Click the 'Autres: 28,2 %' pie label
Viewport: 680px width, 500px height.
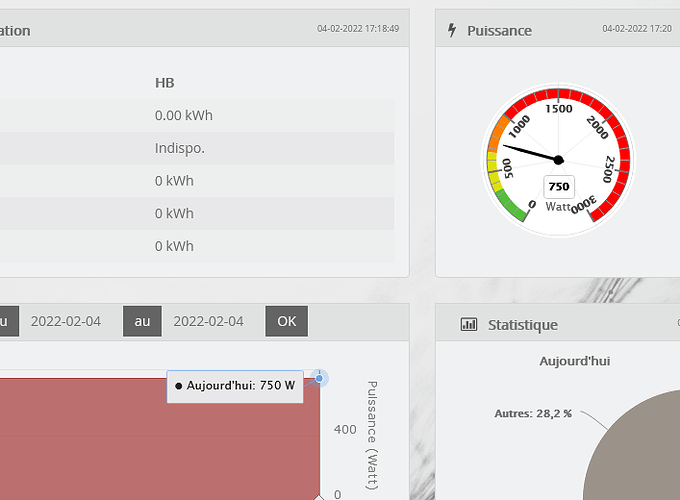click(x=533, y=414)
